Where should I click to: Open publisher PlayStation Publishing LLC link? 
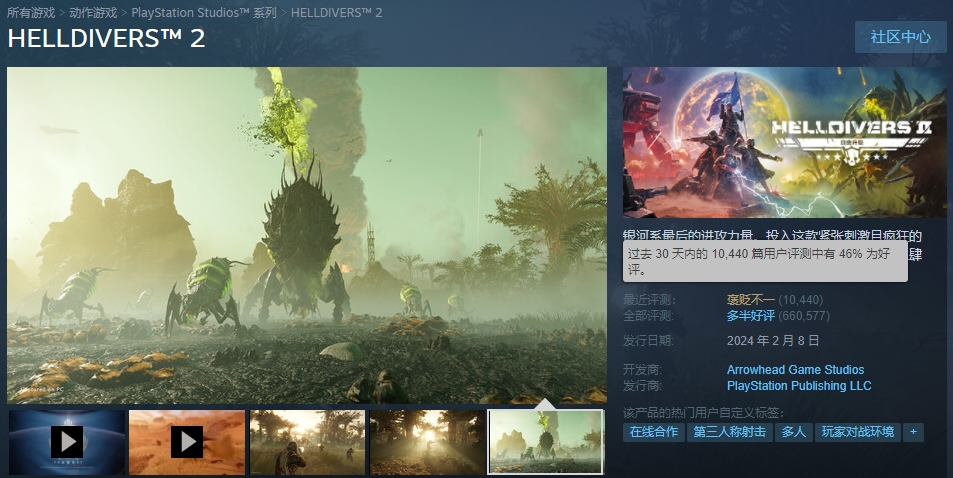799,386
